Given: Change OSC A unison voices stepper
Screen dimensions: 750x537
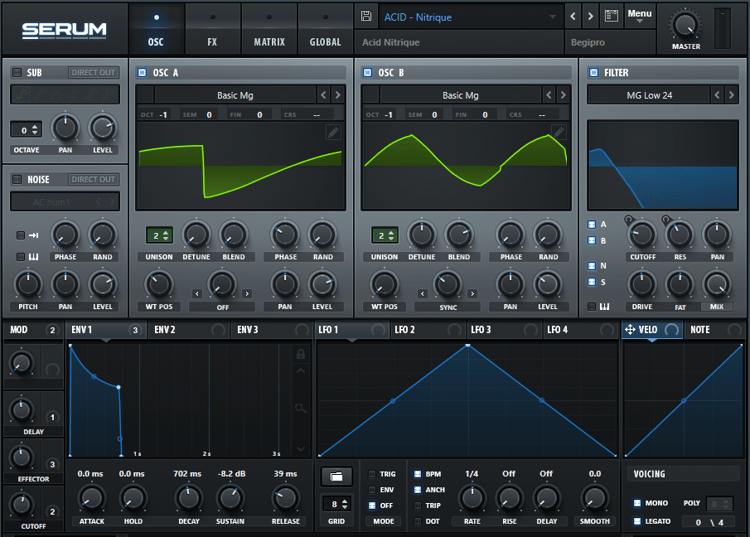Looking at the screenshot, I should [x=159, y=235].
